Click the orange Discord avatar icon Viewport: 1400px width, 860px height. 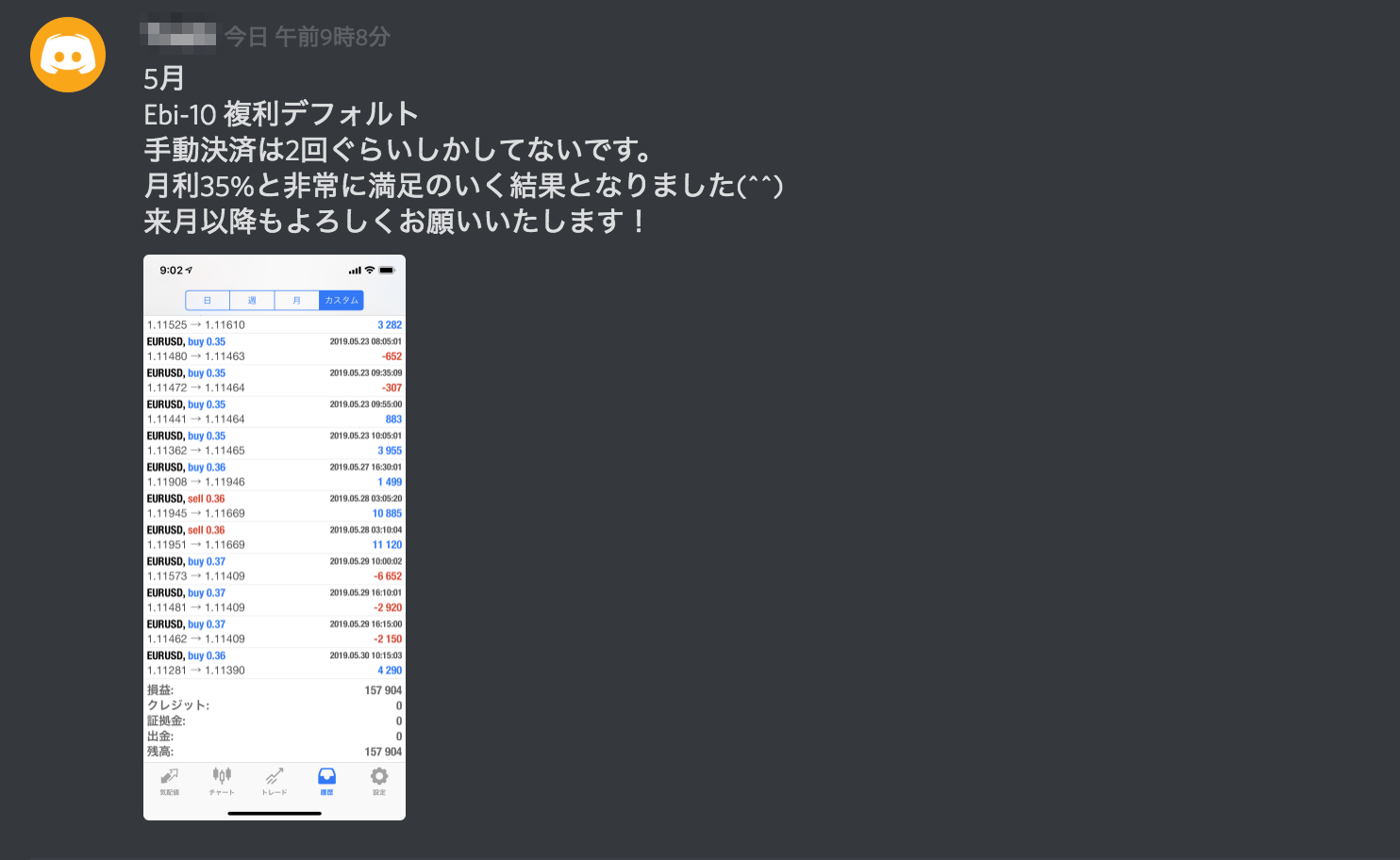tap(68, 55)
